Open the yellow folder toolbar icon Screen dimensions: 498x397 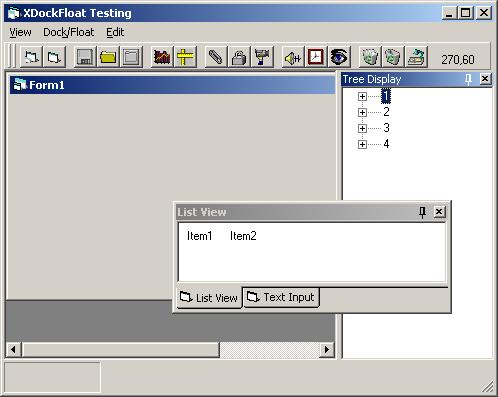click(108, 57)
